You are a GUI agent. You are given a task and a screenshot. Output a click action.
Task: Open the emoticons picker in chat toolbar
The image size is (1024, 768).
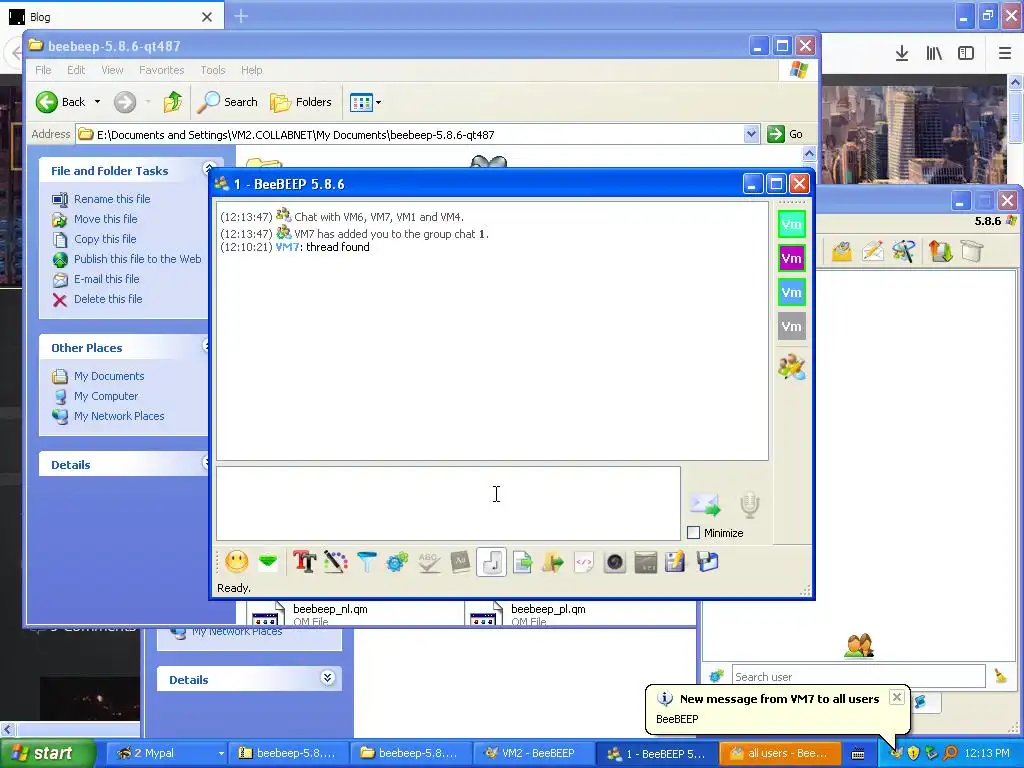click(236, 562)
